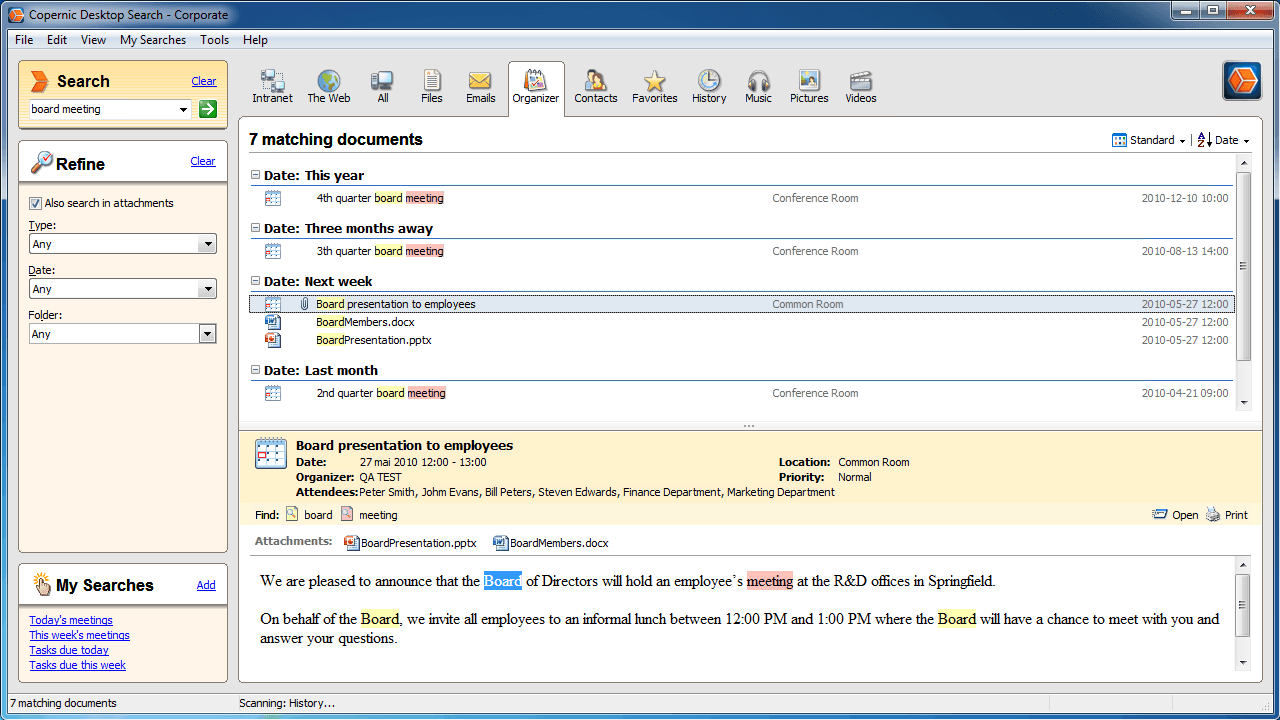Open the Intranet search category
Screen dimensions: 1280x720
click(272, 87)
